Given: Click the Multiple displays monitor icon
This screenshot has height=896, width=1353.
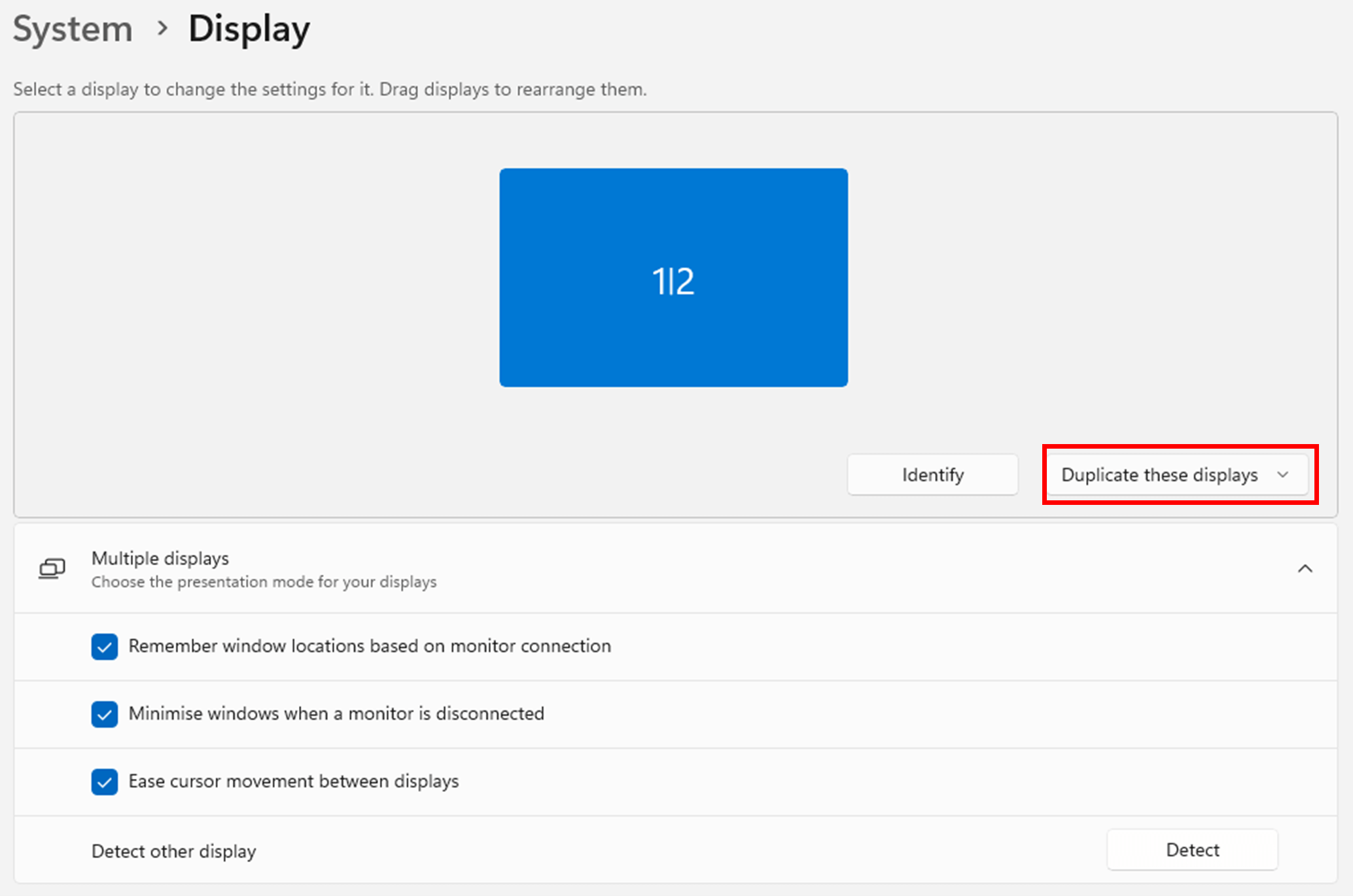Looking at the screenshot, I should (x=52, y=568).
